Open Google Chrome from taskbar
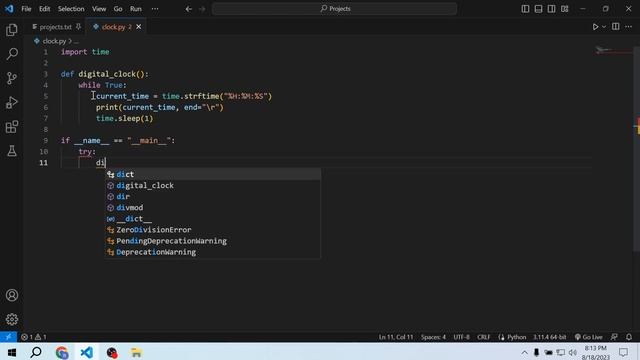This screenshot has height=360, width=640. tap(62, 352)
